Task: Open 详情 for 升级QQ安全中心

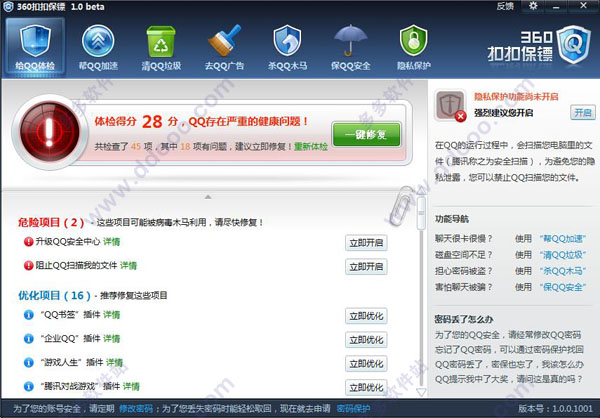Action: 112,242
